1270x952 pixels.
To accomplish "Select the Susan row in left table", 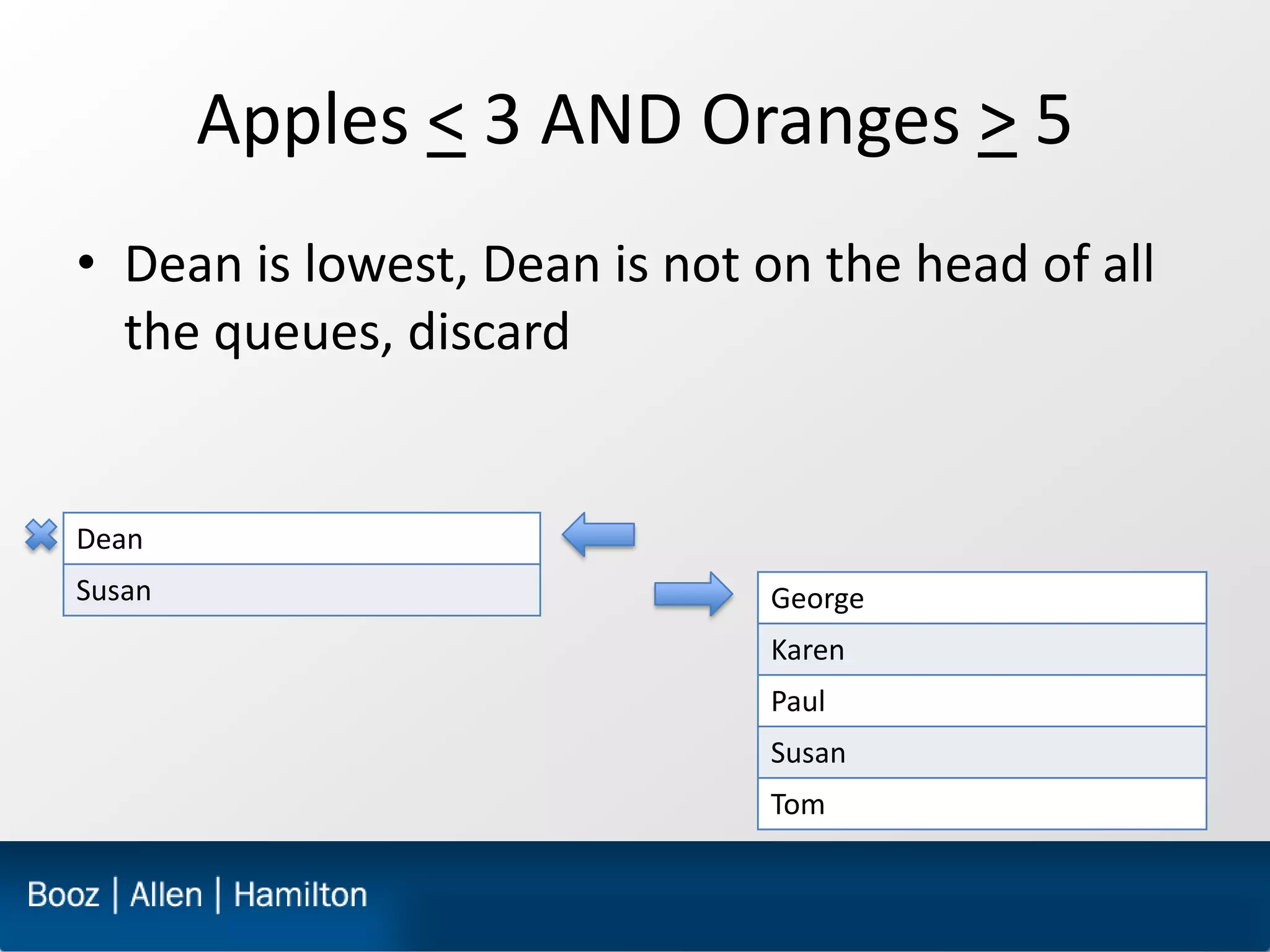I will (302, 590).
